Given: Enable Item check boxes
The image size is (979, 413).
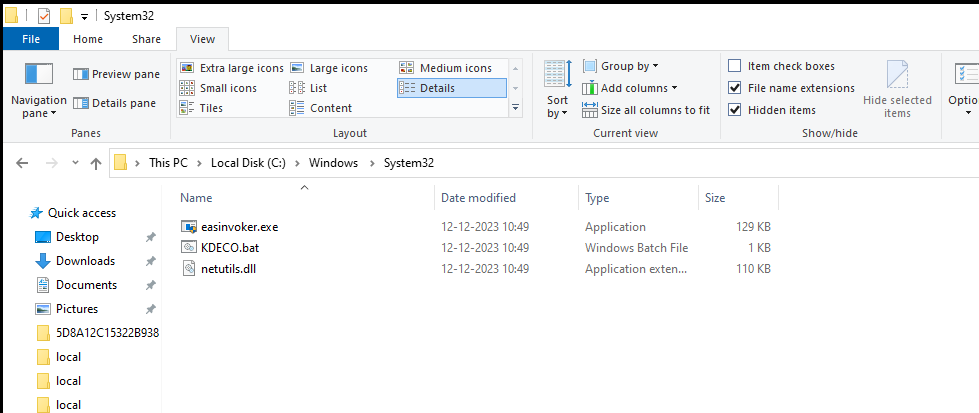Looking at the screenshot, I should 735,66.
